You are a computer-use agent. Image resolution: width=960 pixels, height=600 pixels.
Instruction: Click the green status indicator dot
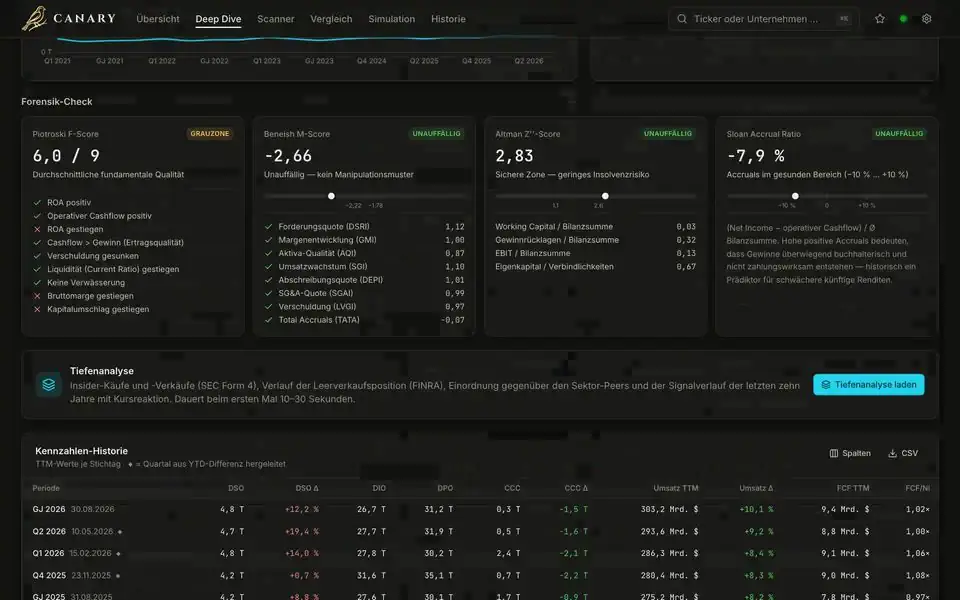[x=903, y=19]
